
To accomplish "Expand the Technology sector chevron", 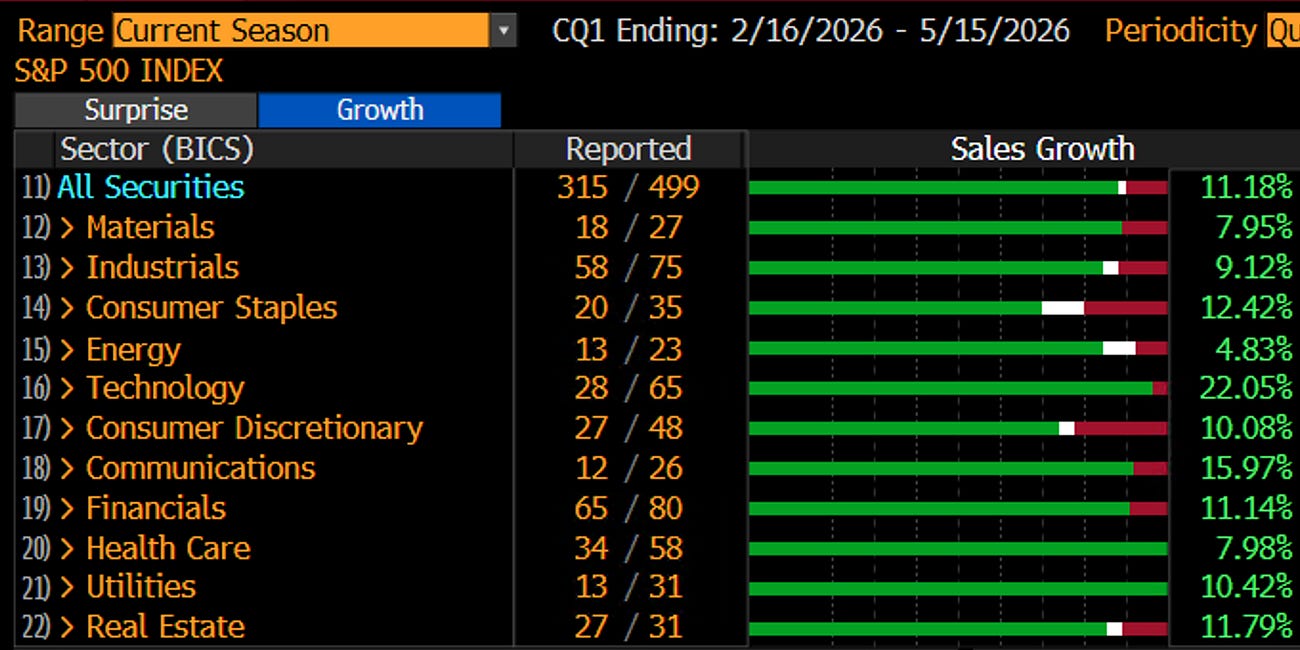I will (68, 388).
